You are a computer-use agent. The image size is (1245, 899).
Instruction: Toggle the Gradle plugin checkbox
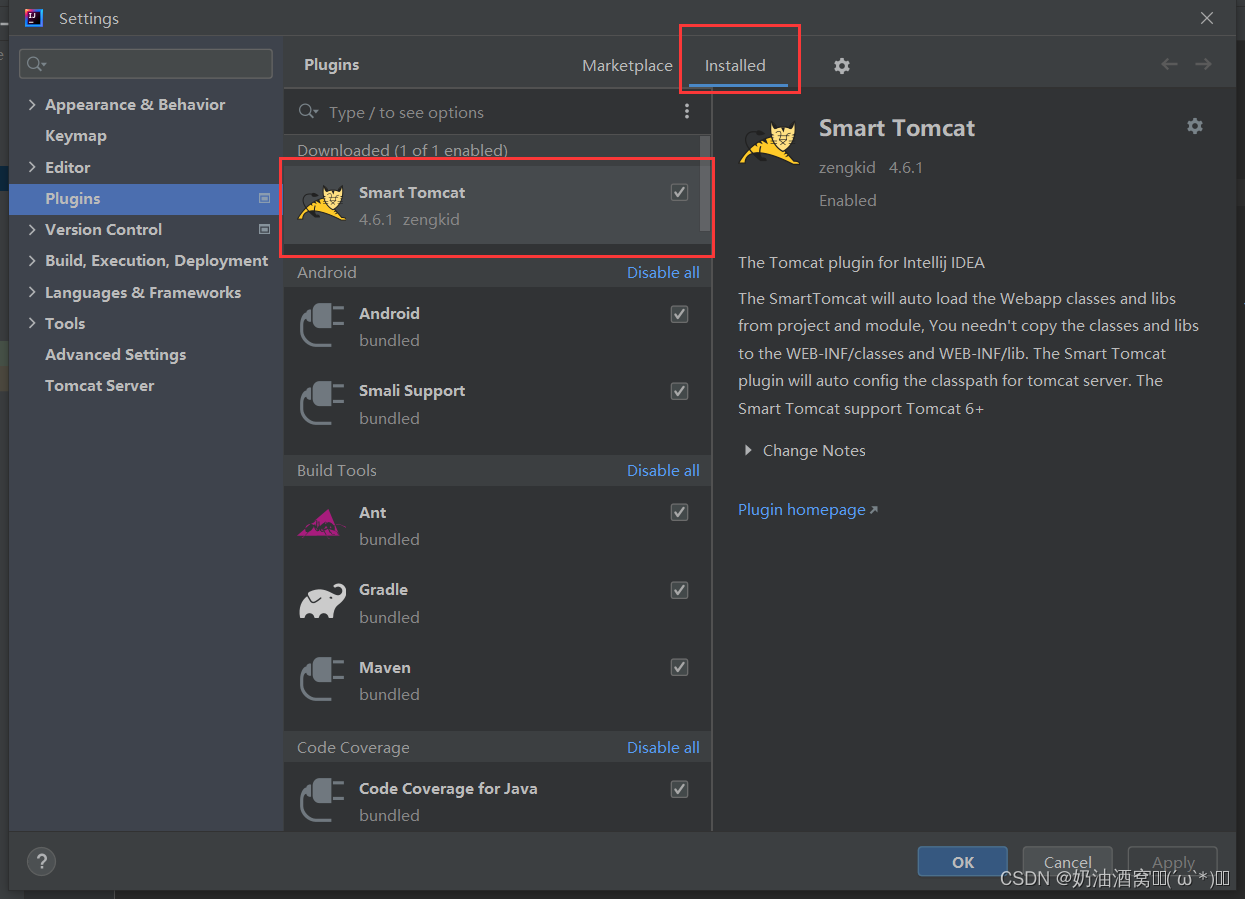pos(679,590)
